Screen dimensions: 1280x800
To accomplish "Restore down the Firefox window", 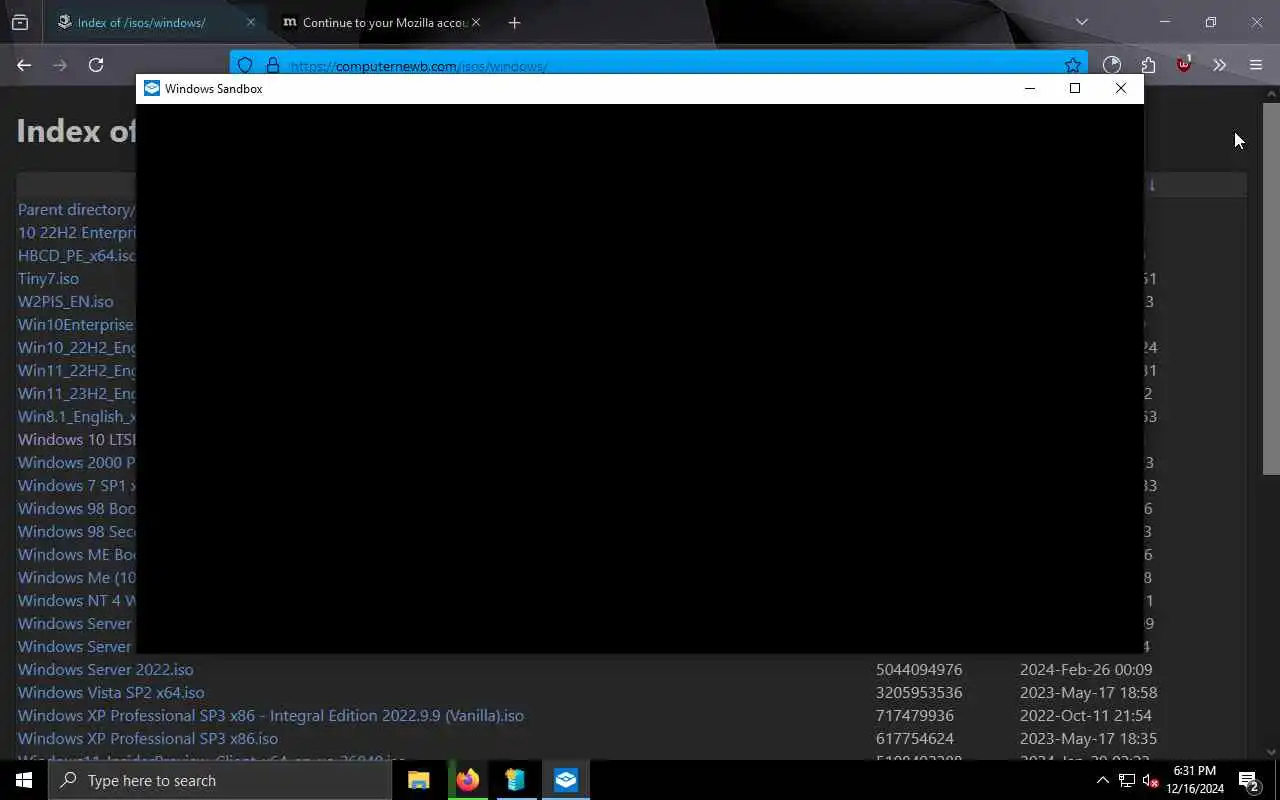I will [x=1210, y=22].
